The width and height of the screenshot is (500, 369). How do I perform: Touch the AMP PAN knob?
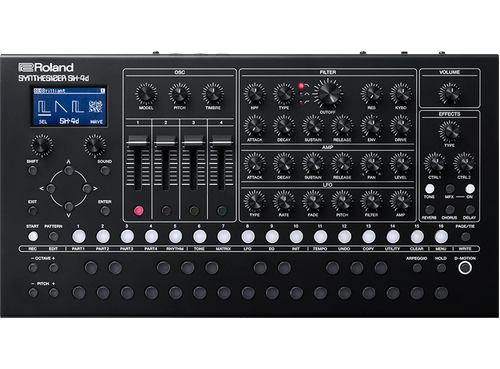[x=371, y=164]
